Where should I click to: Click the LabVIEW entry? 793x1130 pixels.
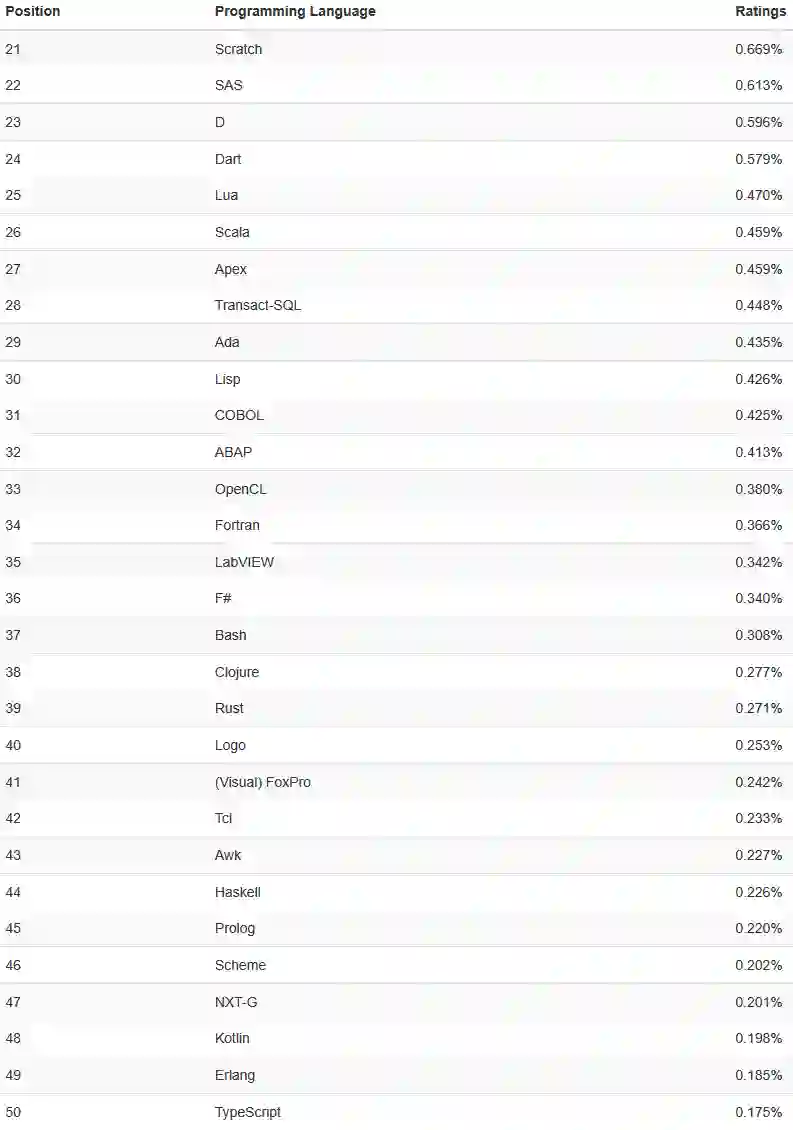pyautogui.click(x=244, y=562)
